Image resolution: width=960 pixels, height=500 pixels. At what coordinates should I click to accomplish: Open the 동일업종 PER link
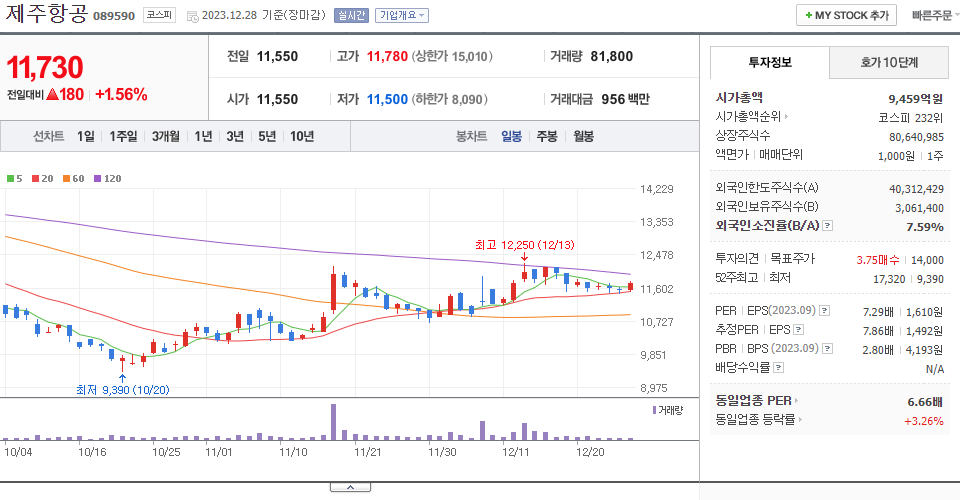tap(757, 401)
